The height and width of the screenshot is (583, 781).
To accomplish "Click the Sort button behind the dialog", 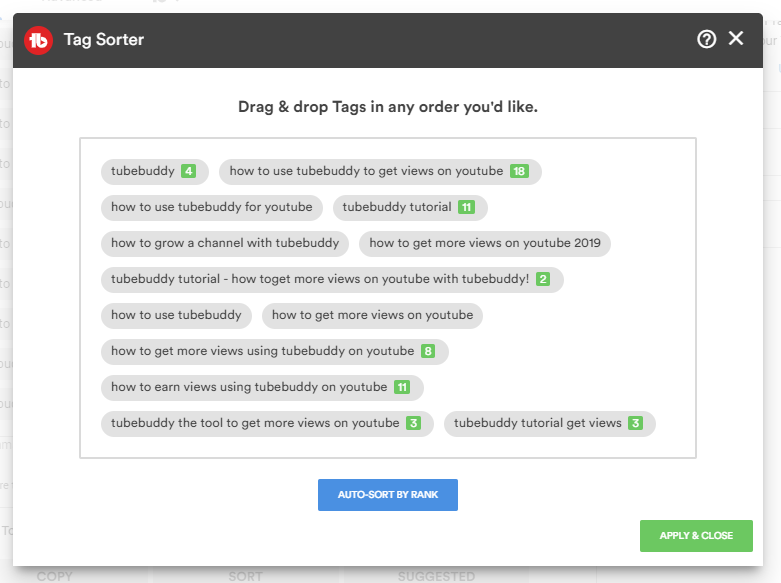I will 245,576.
